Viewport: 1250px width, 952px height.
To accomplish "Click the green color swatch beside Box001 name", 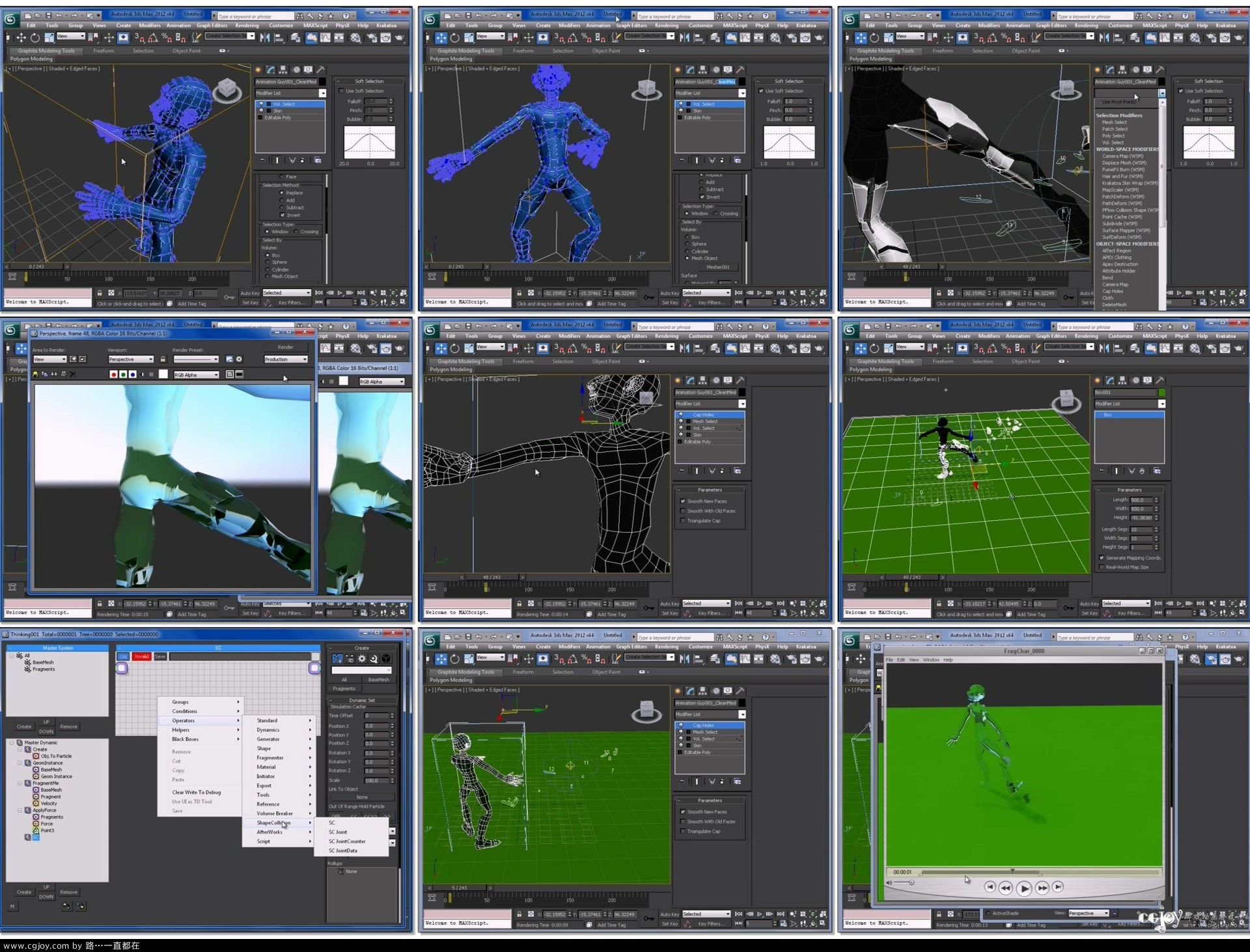I will [x=1161, y=392].
